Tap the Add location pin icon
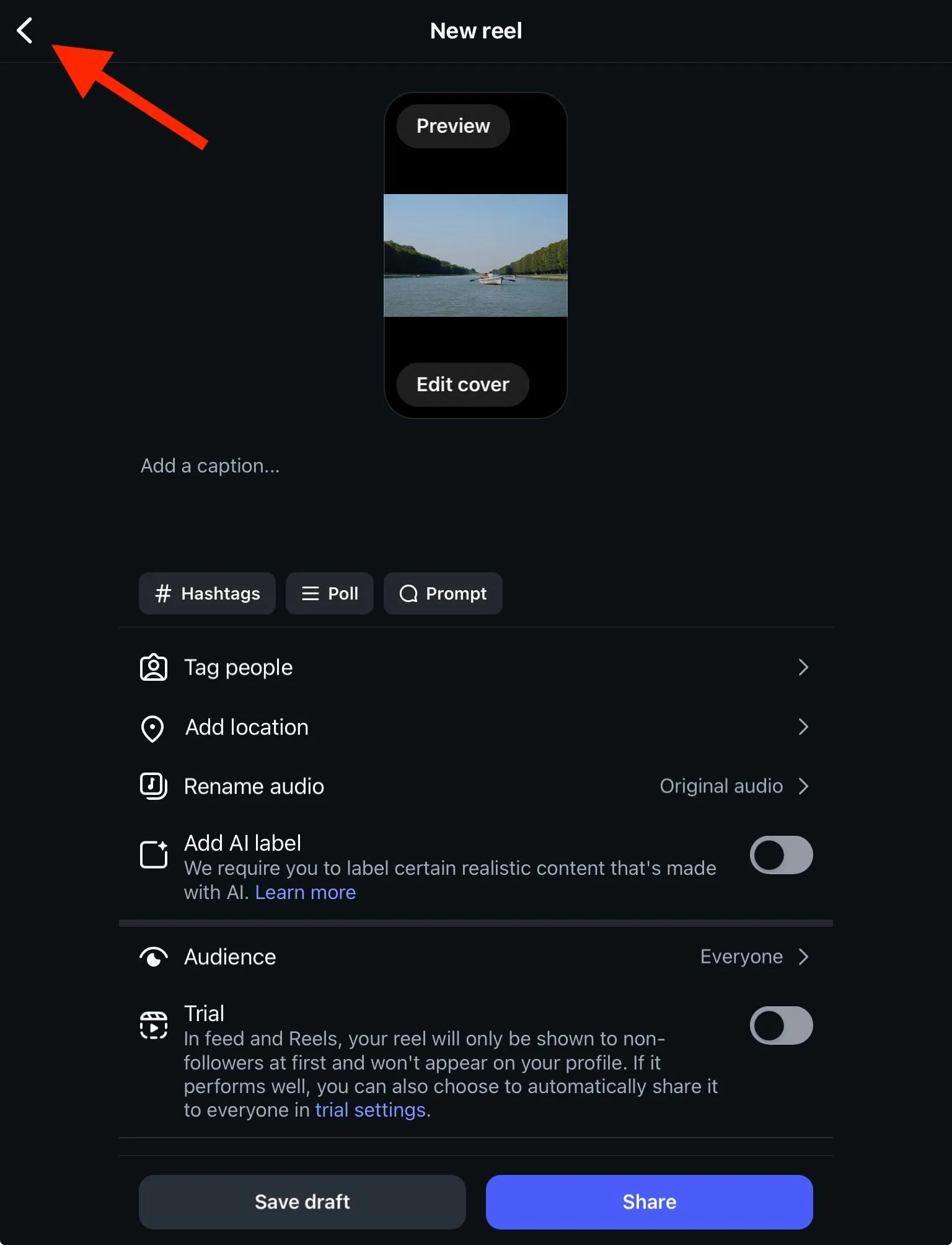952x1245 pixels. pos(152,728)
